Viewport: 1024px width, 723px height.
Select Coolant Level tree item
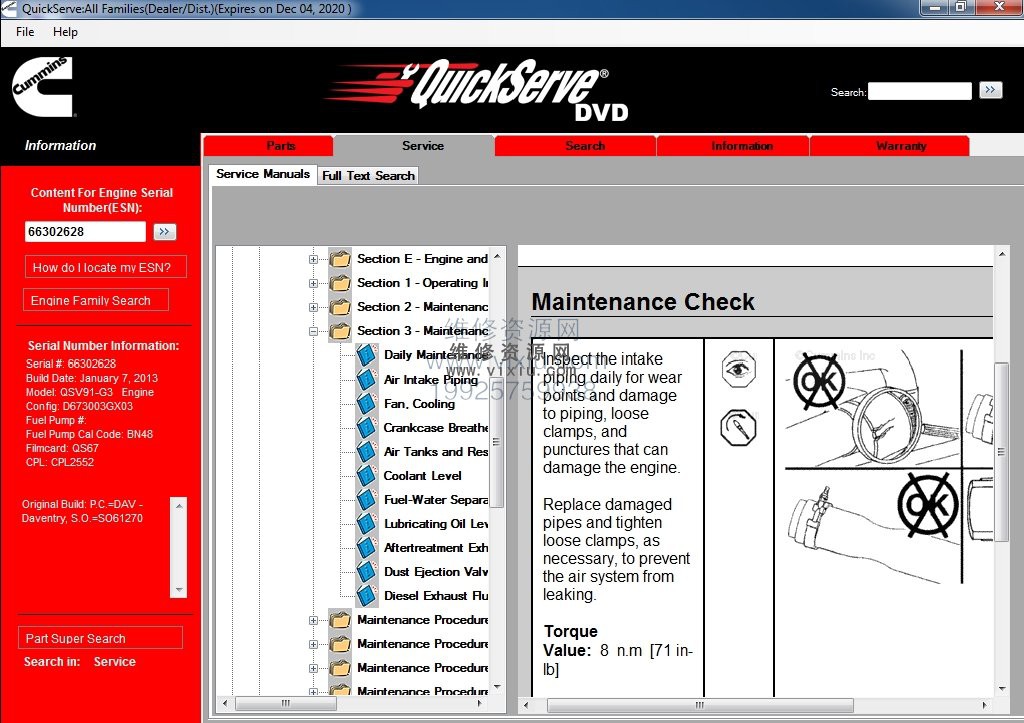tap(422, 475)
